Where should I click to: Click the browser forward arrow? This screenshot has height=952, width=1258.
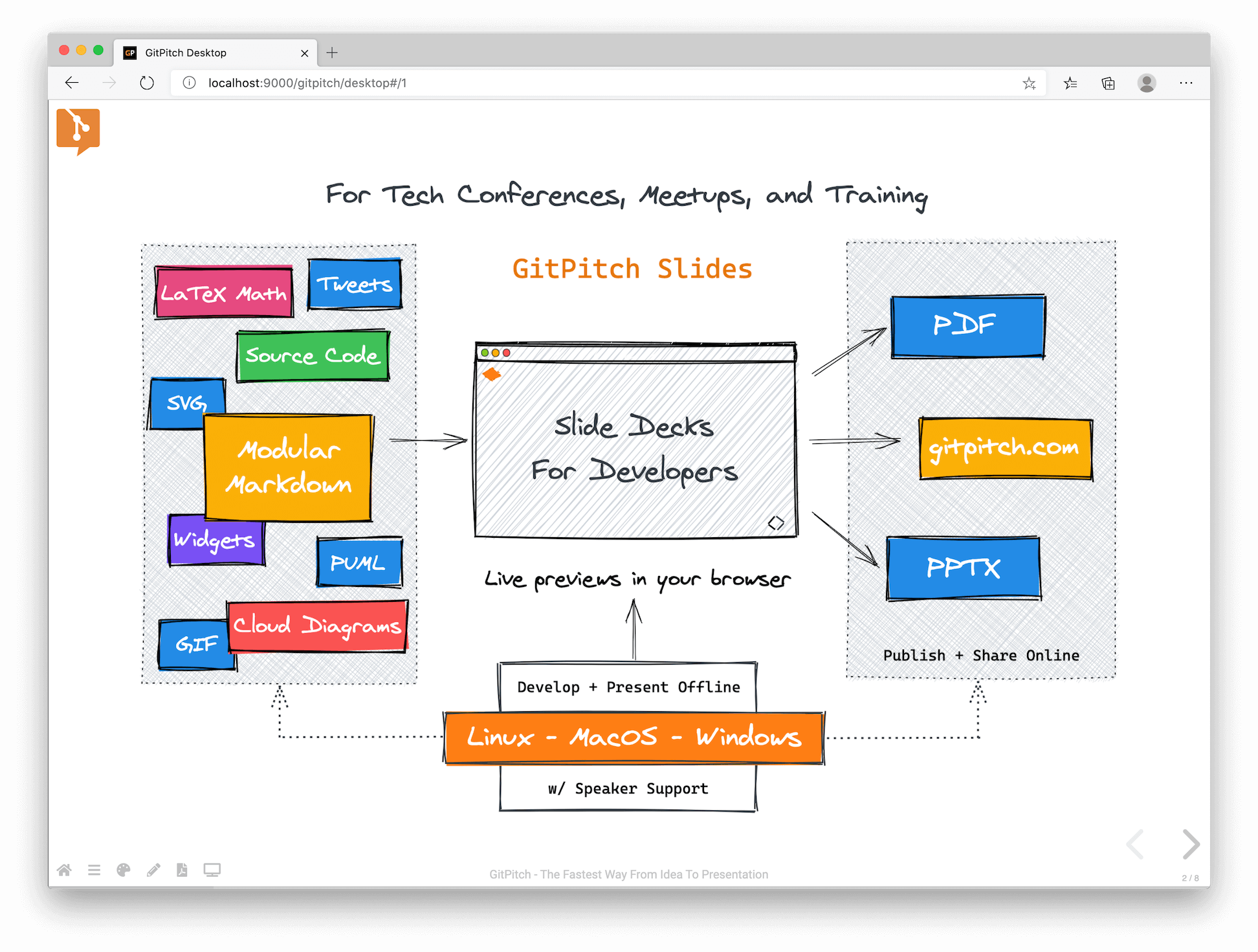[109, 83]
